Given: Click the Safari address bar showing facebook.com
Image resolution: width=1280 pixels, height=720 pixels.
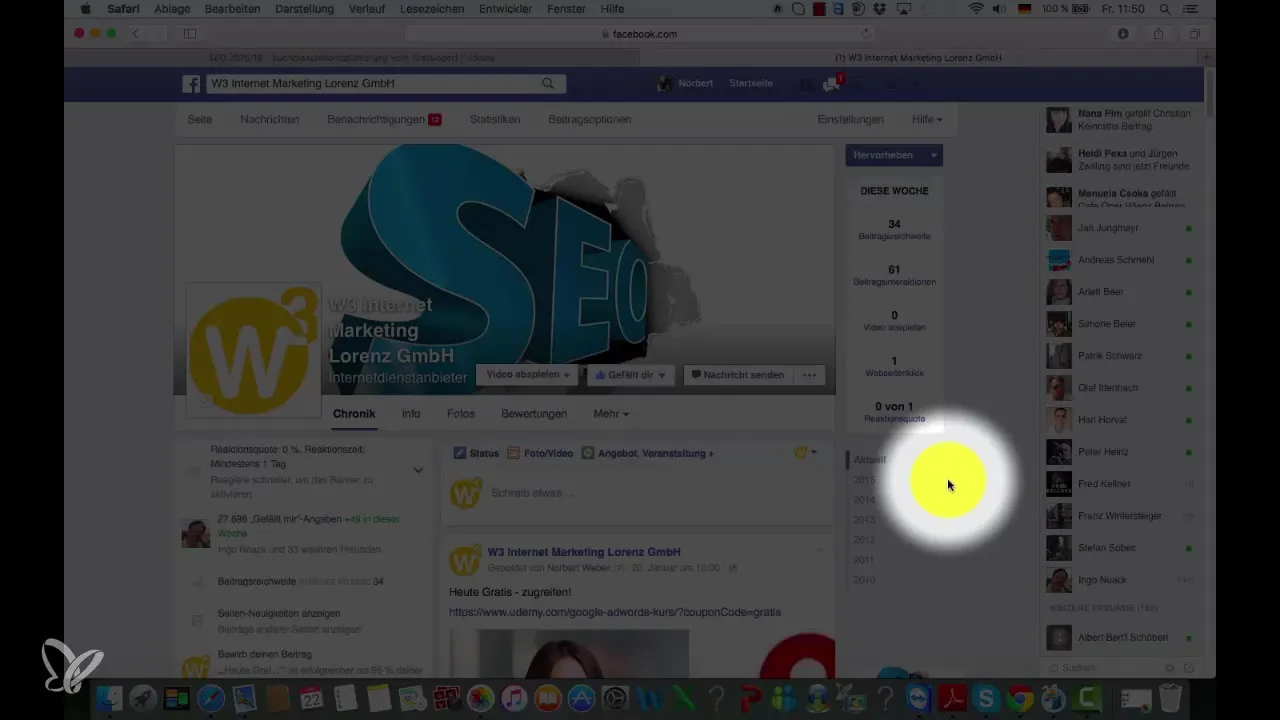Looking at the screenshot, I should 639,34.
